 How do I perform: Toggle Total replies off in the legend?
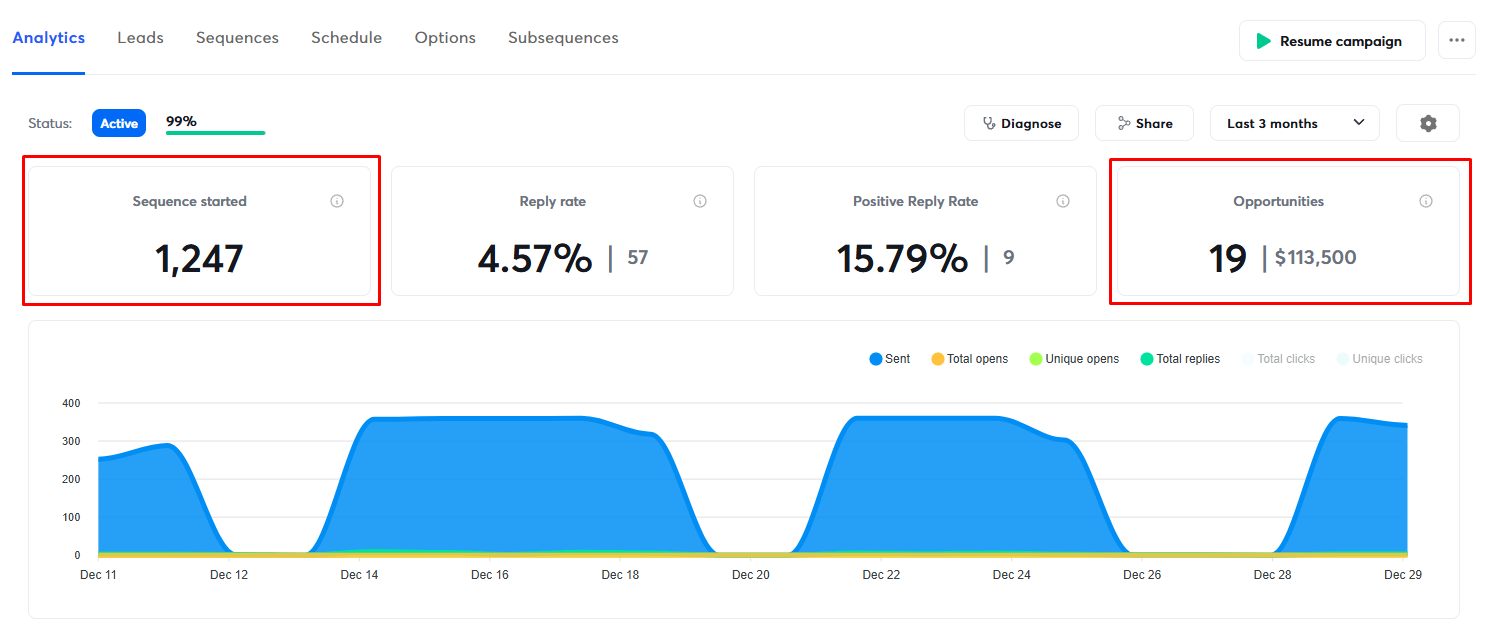click(1180, 358)
